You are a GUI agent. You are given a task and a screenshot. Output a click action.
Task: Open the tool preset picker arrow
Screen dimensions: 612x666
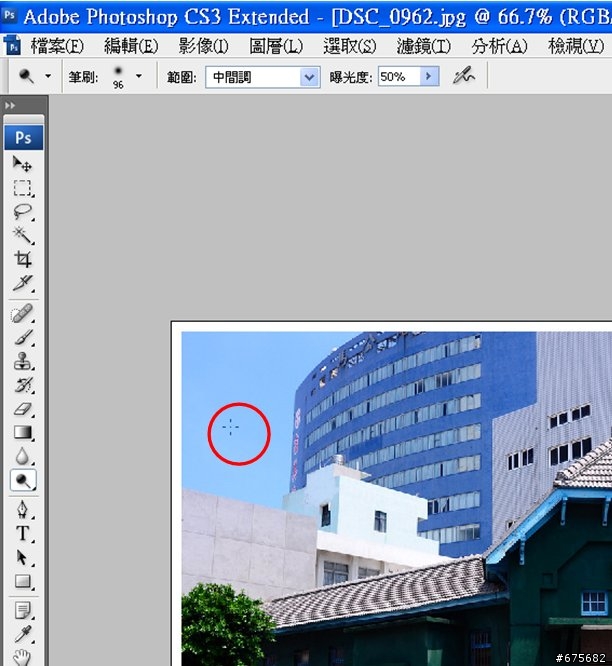(x=48, y=76)
